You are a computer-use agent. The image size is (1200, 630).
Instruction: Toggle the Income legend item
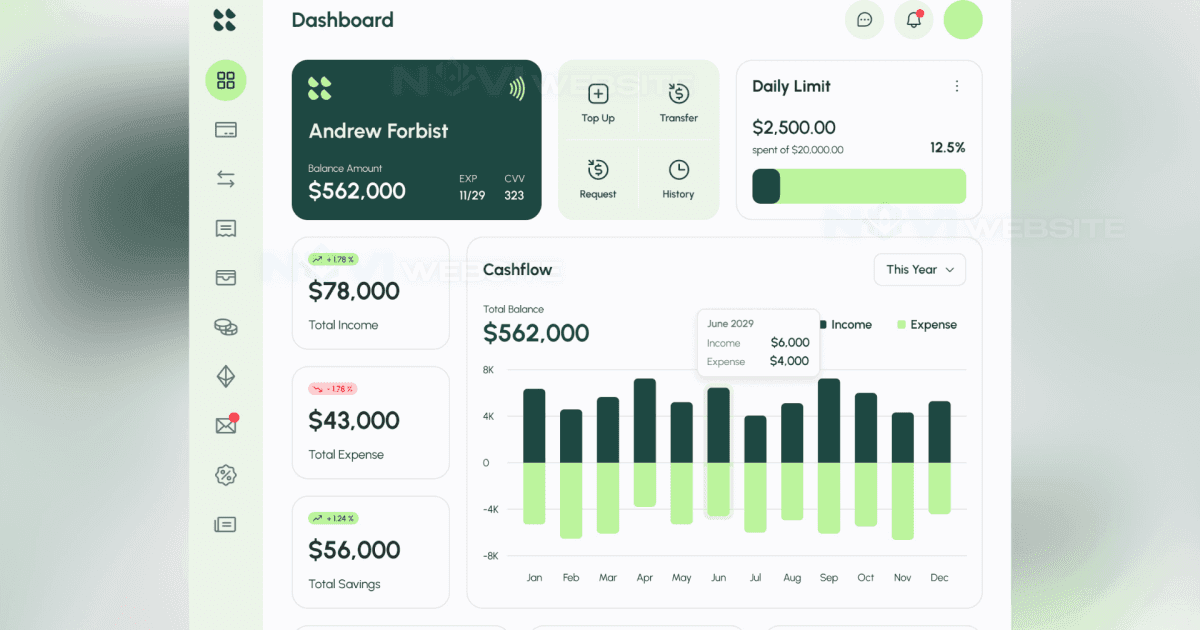point(845,325)
